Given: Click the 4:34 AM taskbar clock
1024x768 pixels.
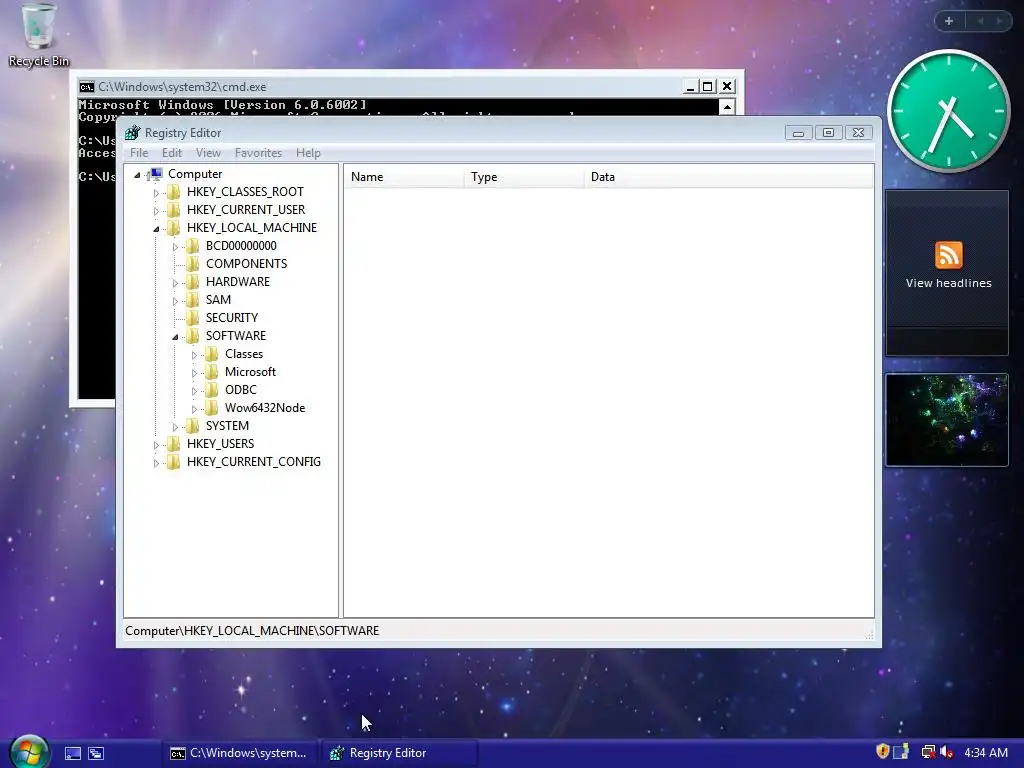Looking at the screenshot, I should coord(985,752).
